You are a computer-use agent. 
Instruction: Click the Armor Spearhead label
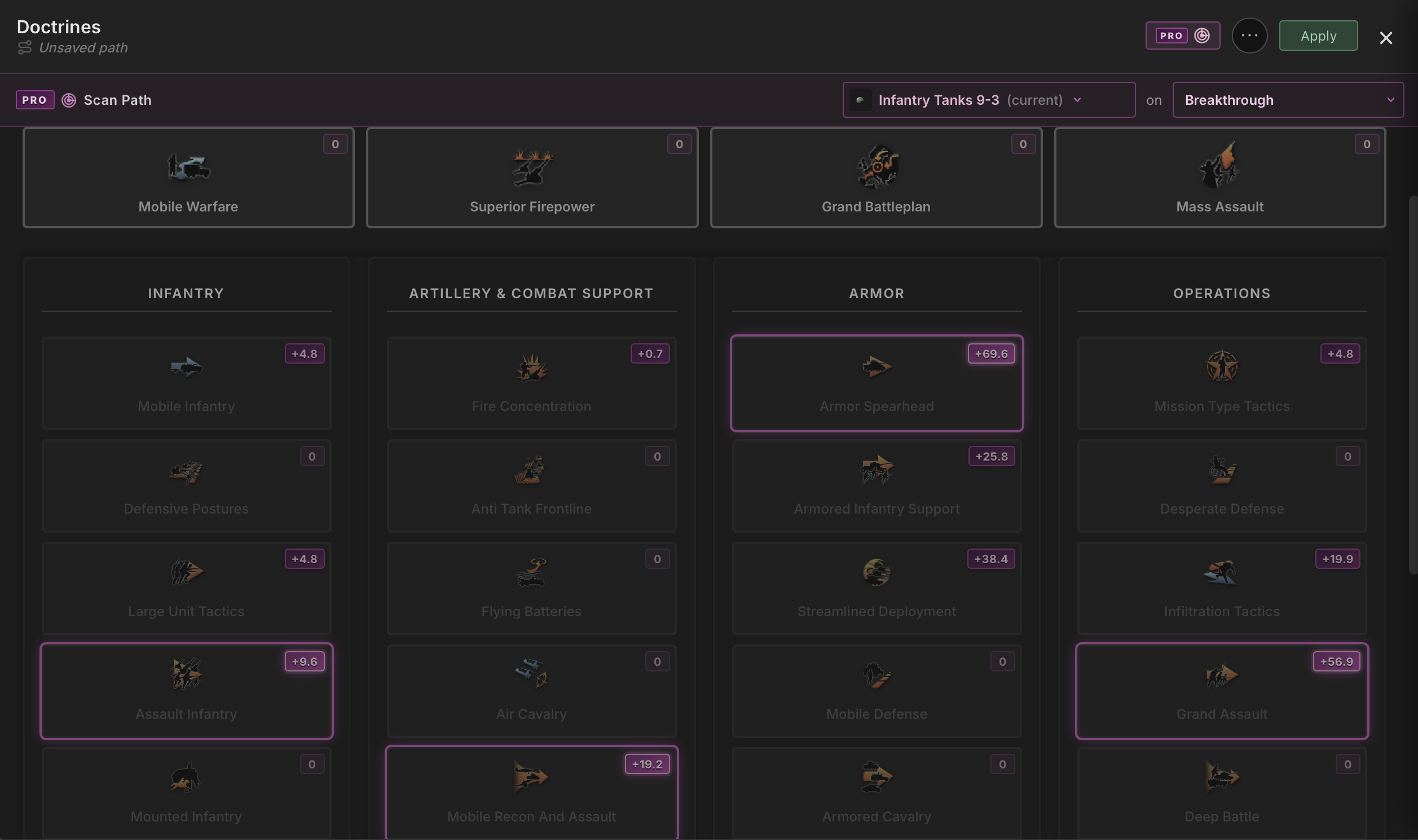point(877,406)
